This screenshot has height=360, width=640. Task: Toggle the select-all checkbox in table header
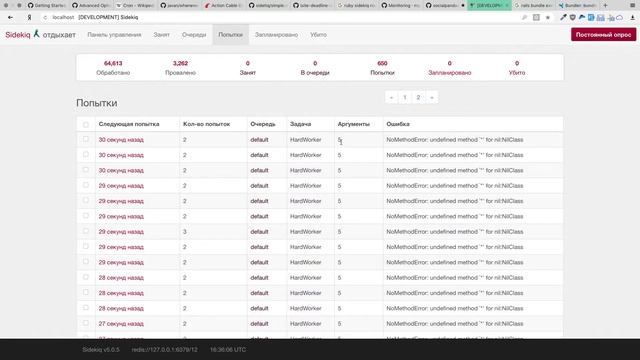[x=86, y=124]
